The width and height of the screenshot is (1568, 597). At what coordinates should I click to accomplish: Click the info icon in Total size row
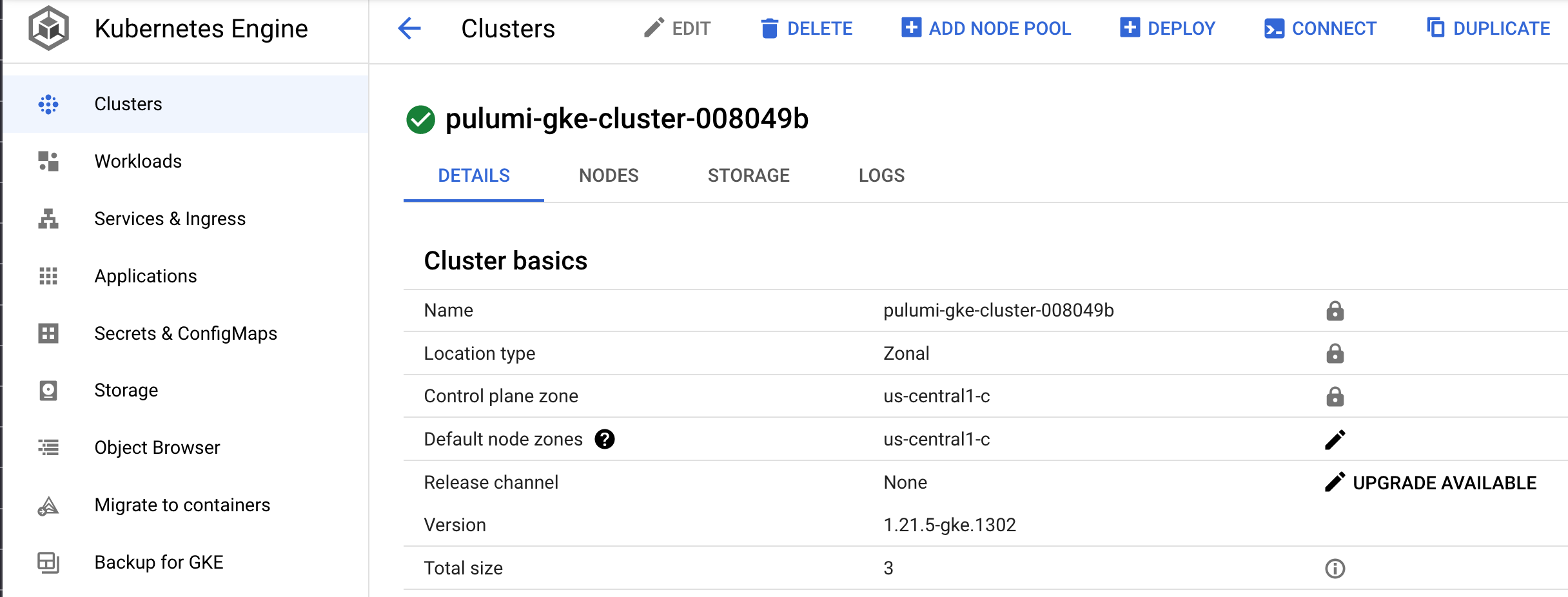[1335, 569]
